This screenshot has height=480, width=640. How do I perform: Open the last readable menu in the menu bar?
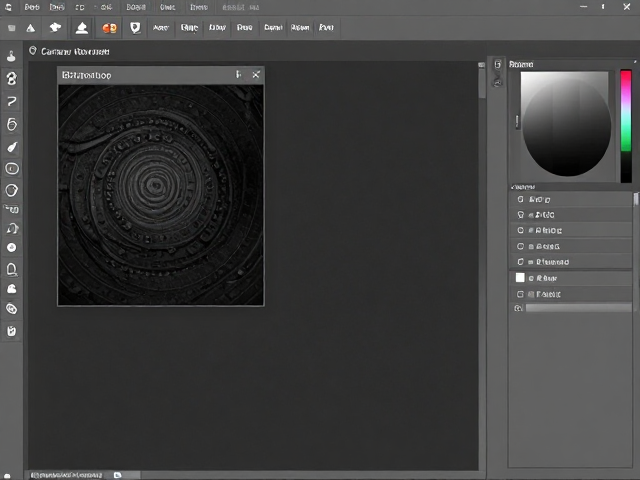pos(199,7)
